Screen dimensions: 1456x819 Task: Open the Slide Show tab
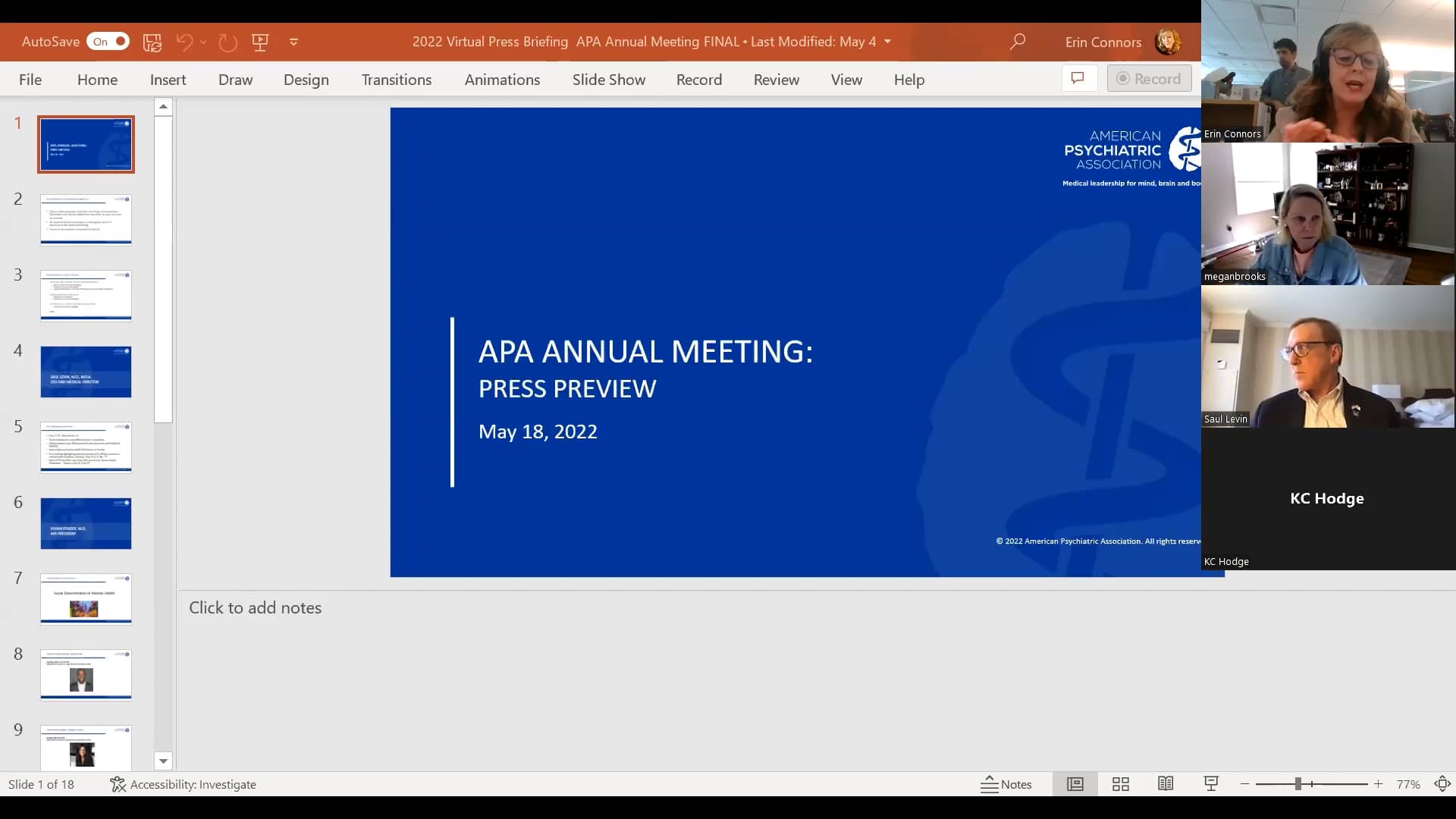click(x=608, y=80)
